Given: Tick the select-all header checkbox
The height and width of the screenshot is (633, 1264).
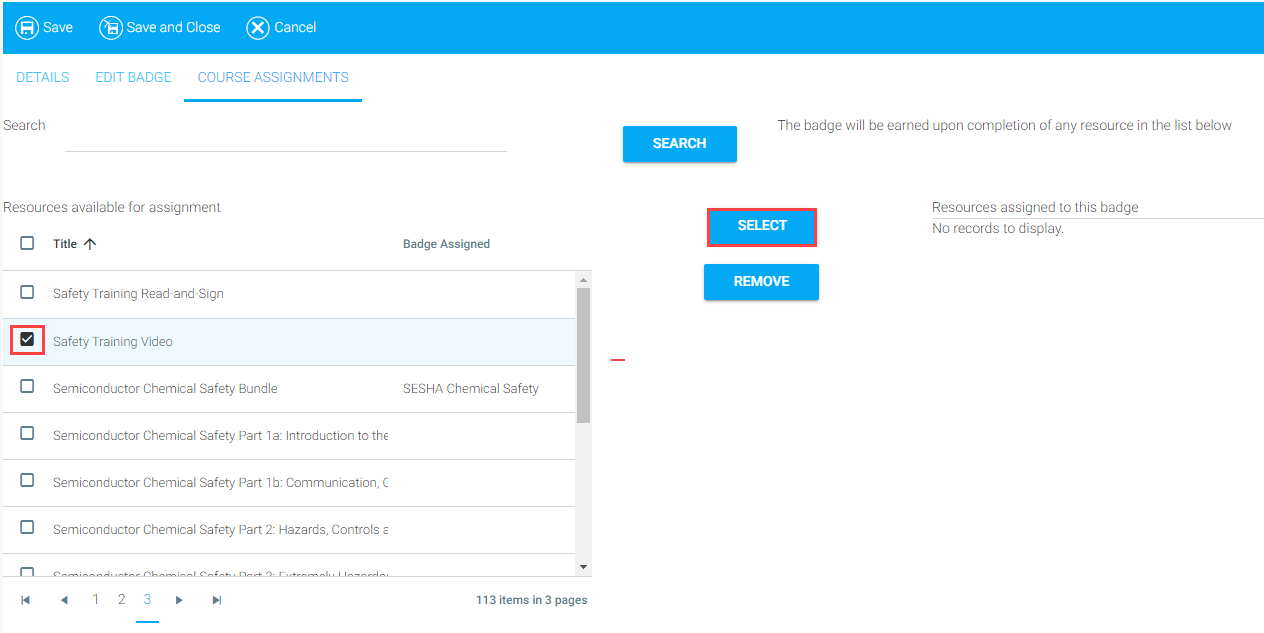Looking at the screenshot, I should coord(27,243).
